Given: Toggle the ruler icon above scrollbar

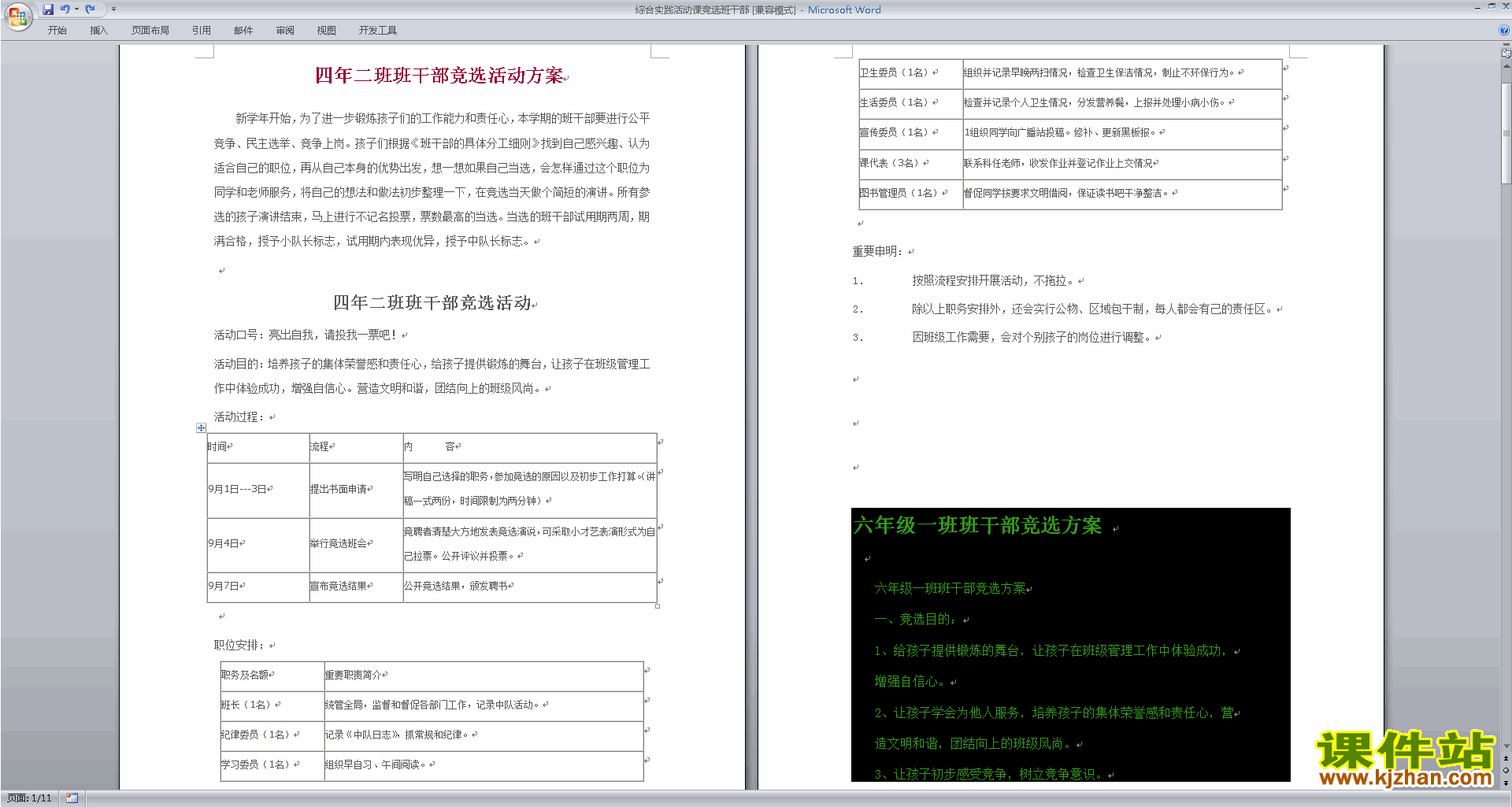Looking at the screenshot, I should click(1506, 53).
